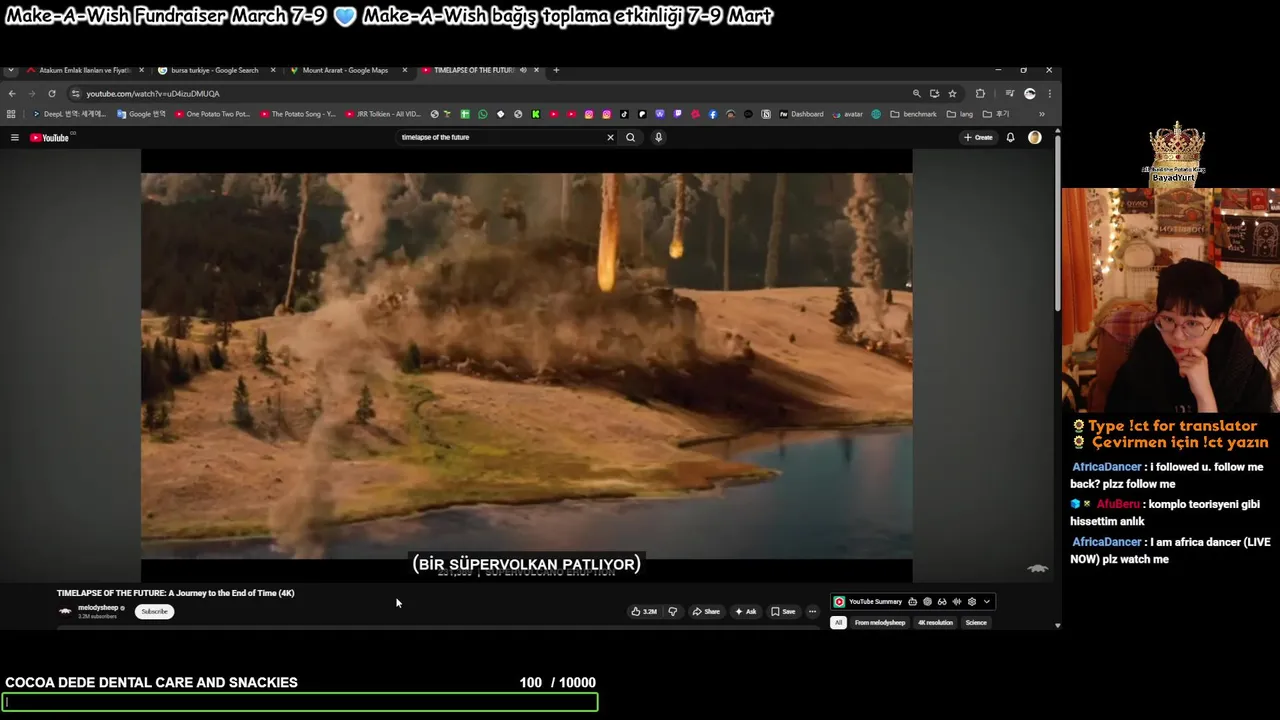Click the video player to pause

[526, 365]
